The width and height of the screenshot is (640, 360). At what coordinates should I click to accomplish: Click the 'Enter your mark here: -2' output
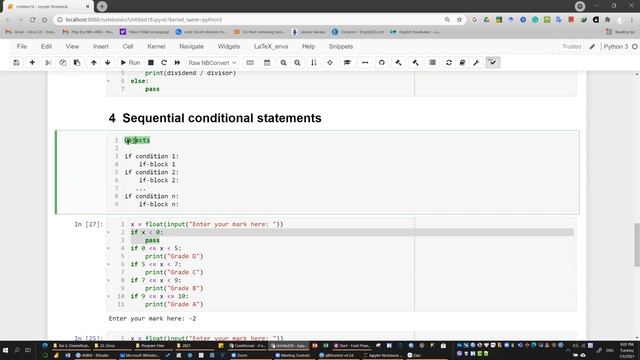[x=152, y=318]
